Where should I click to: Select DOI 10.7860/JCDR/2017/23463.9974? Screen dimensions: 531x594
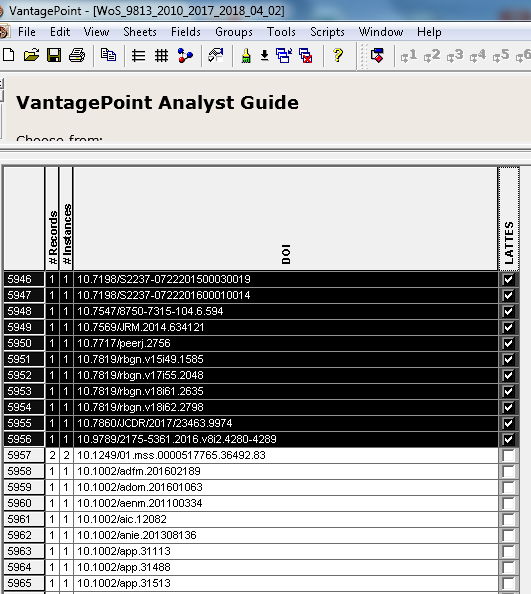pos(286,423)
